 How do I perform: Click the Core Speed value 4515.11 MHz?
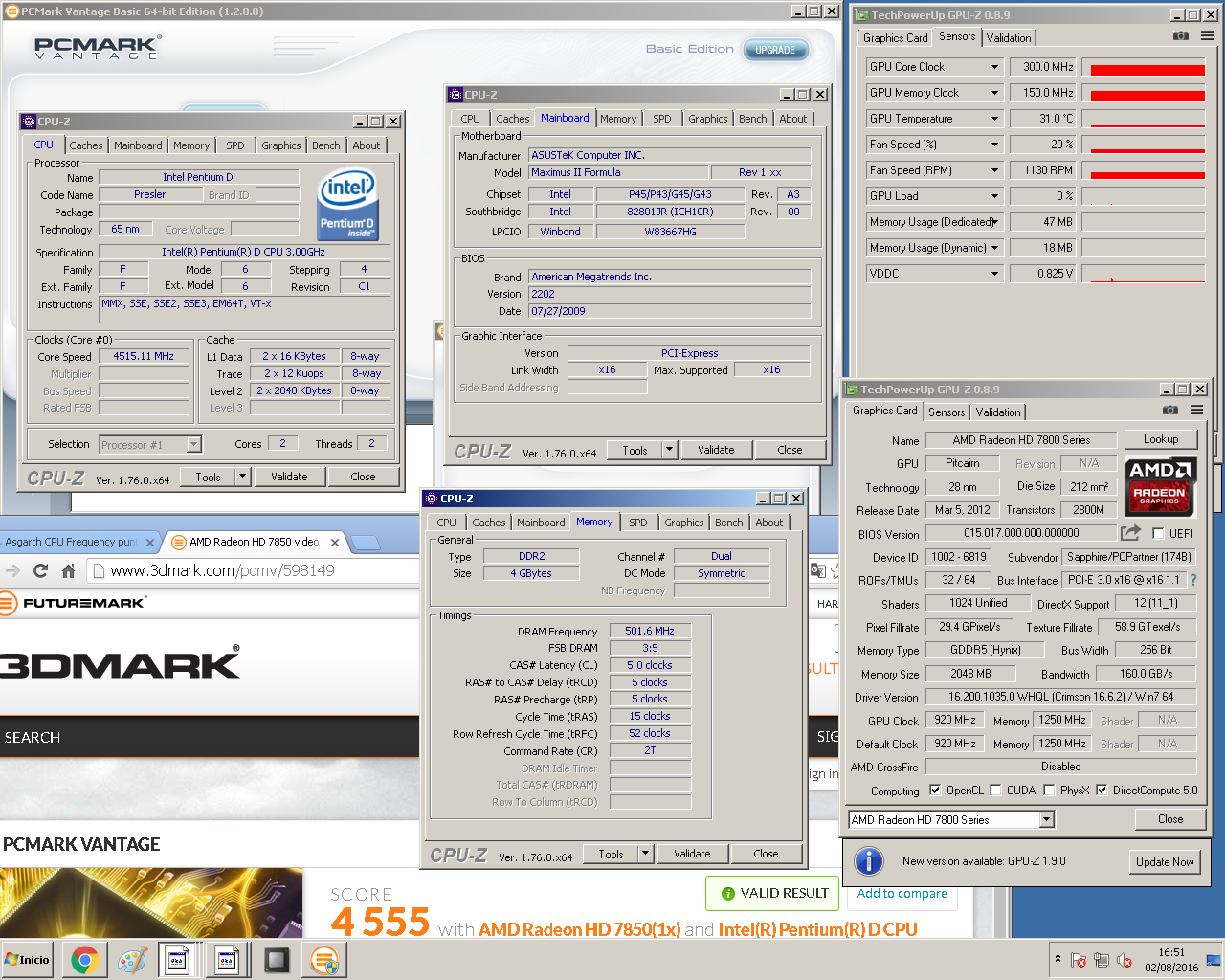[144, 356]
